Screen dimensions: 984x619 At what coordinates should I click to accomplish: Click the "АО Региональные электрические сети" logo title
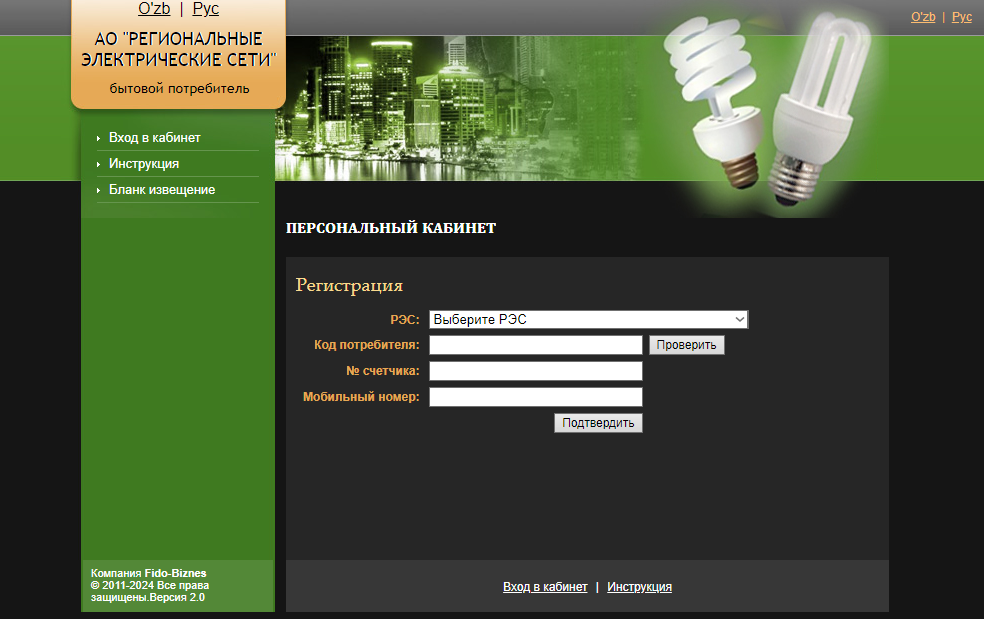click(178, 50)
